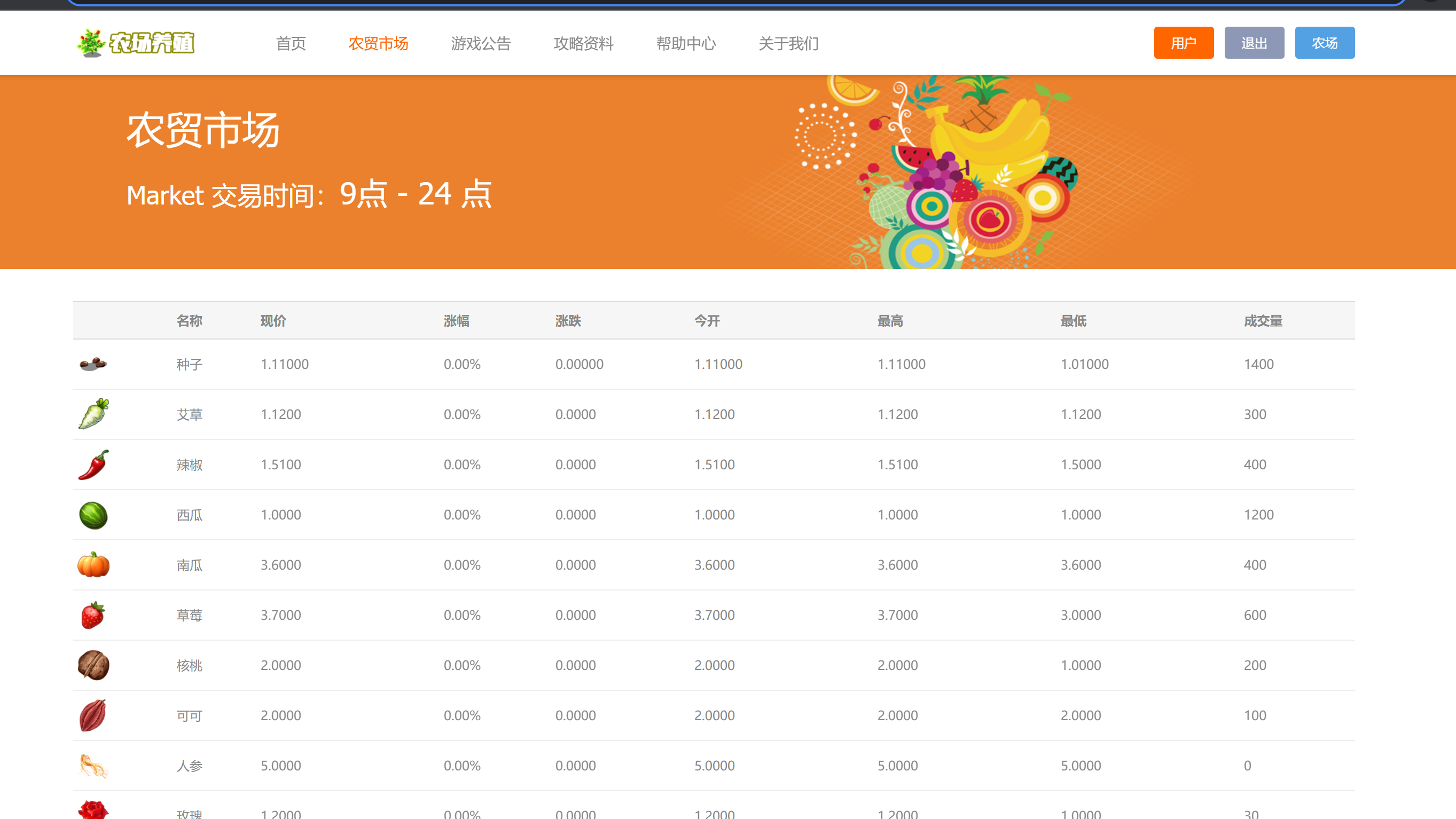Click the ginseng (人参) icon

(x=93, y=766)
